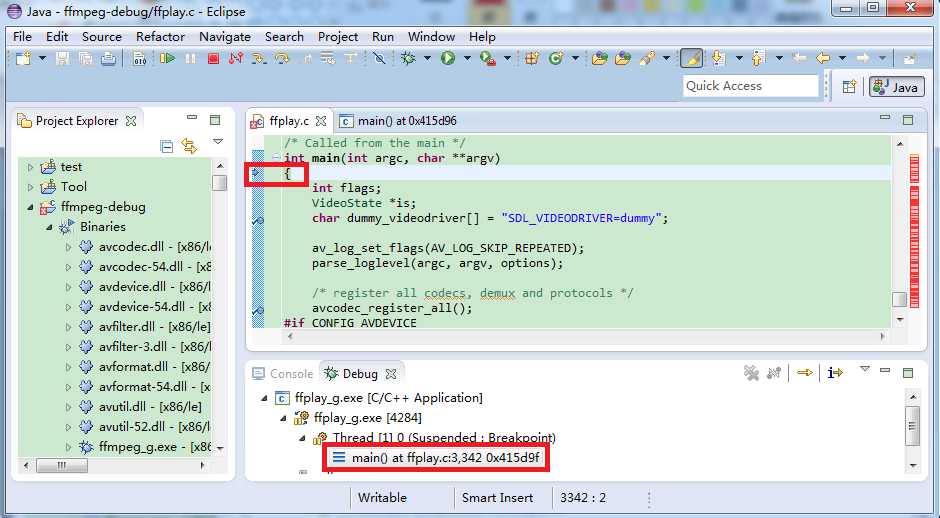The height and width of the screenshot is (518, 940).
Task: Click the External Tools run icon
Action: tap(488, 58)
